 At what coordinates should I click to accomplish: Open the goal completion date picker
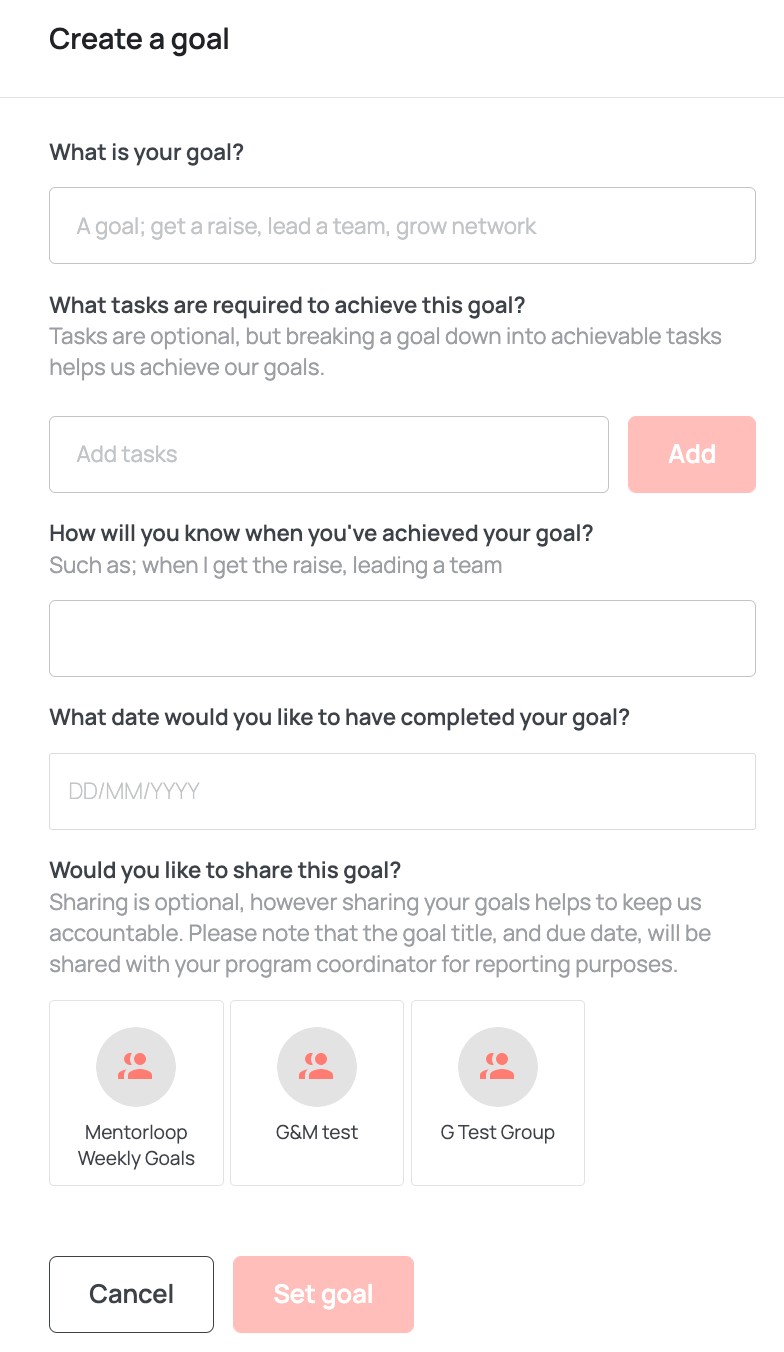[402, 791]
